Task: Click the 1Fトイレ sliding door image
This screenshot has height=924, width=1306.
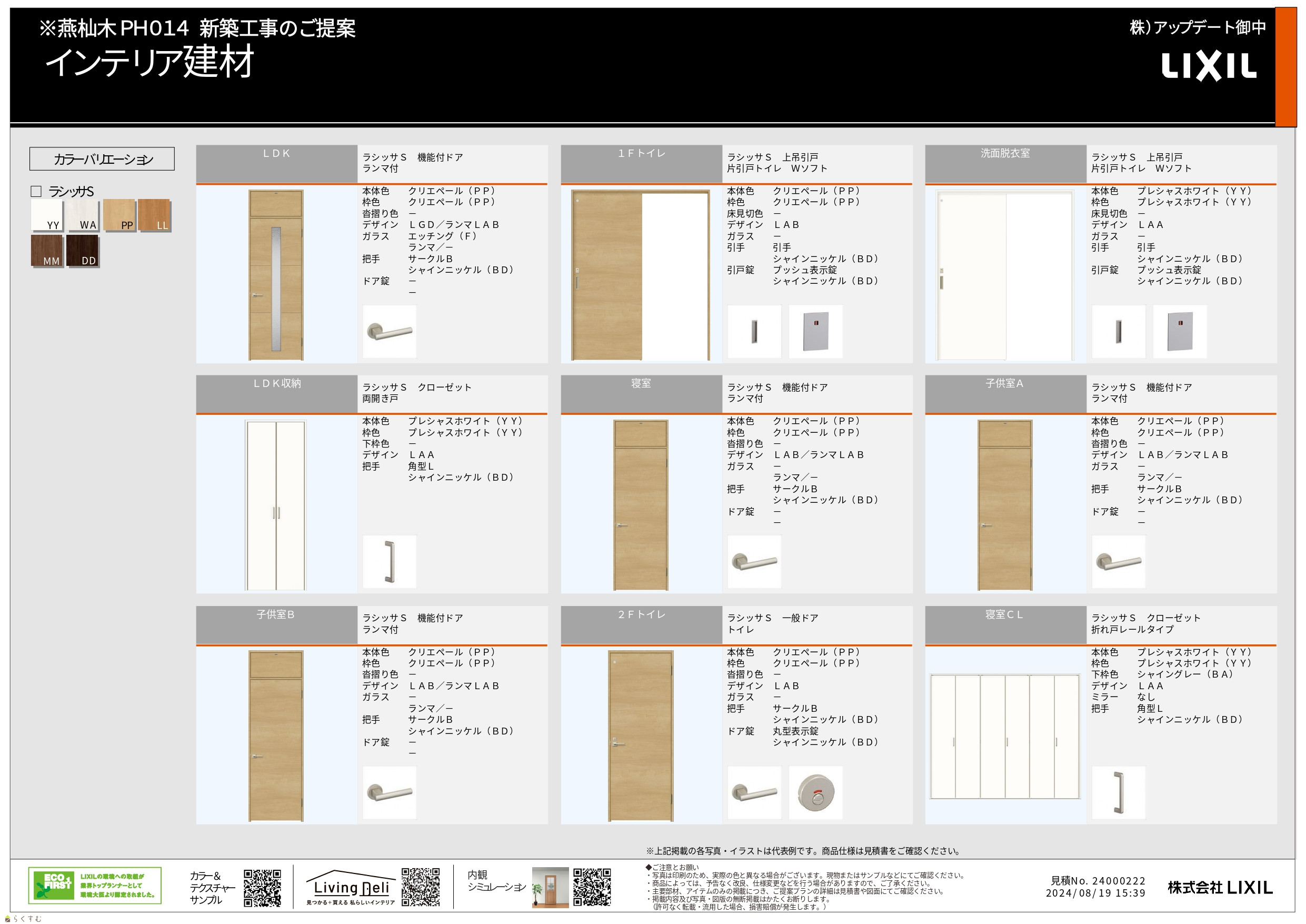Action: [641, 275]
